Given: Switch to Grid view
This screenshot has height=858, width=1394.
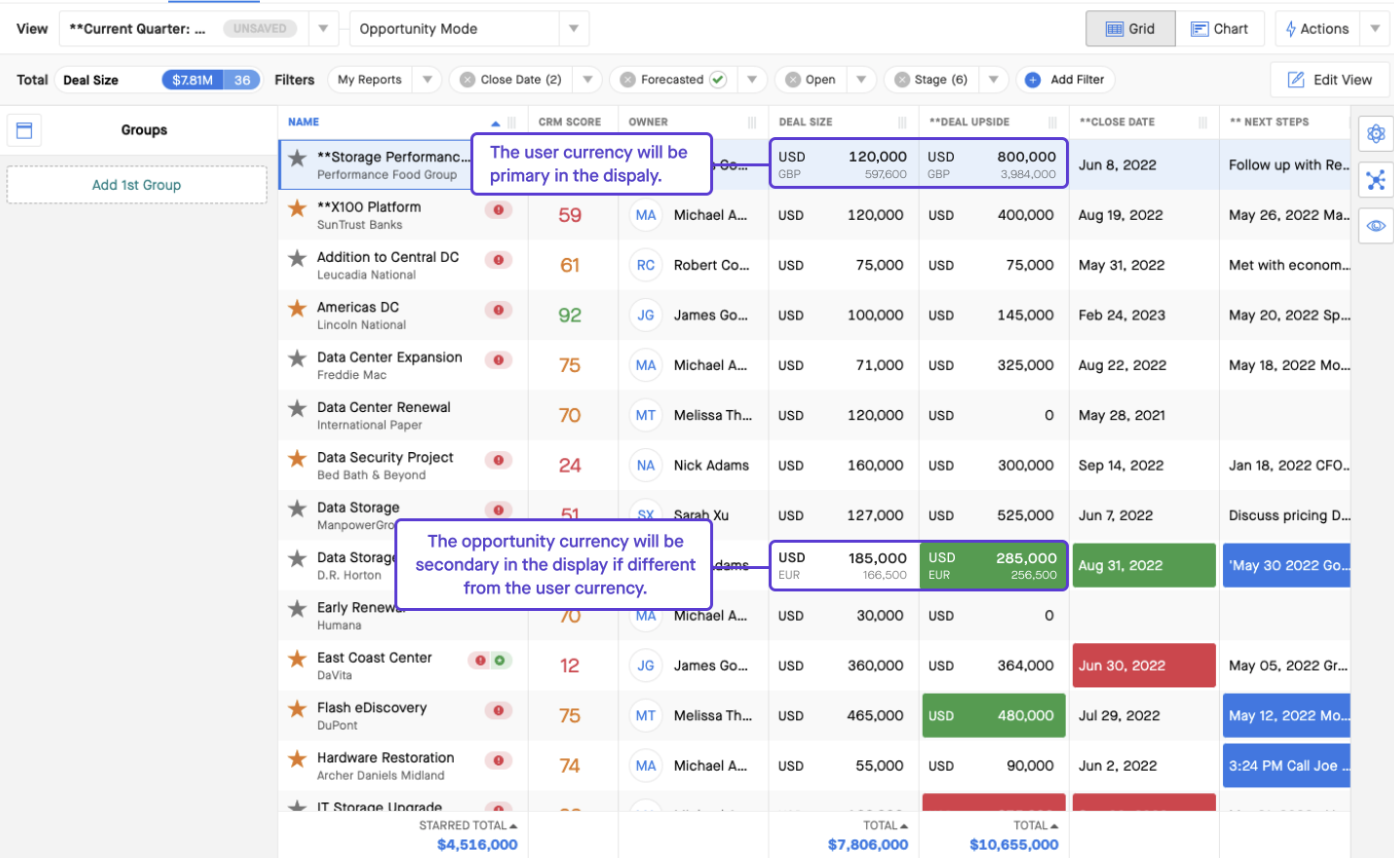Looking at the screenshot, I should click(1130, 29).
